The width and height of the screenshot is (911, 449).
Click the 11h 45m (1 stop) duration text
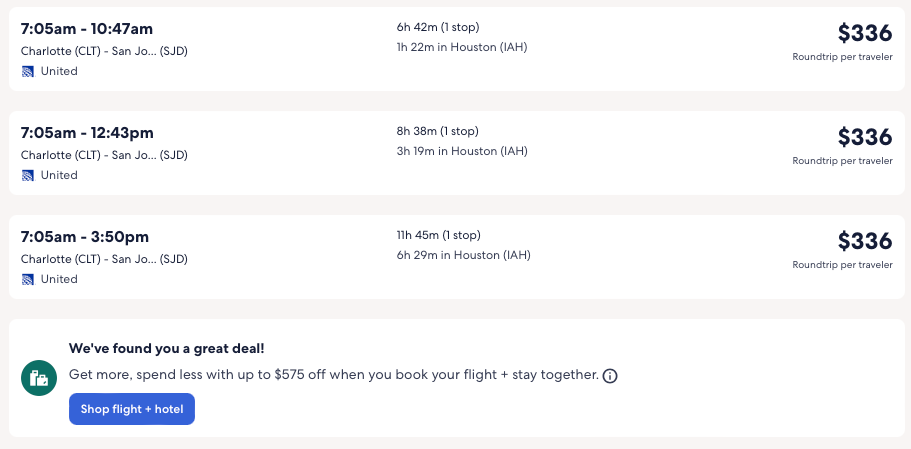439,235
